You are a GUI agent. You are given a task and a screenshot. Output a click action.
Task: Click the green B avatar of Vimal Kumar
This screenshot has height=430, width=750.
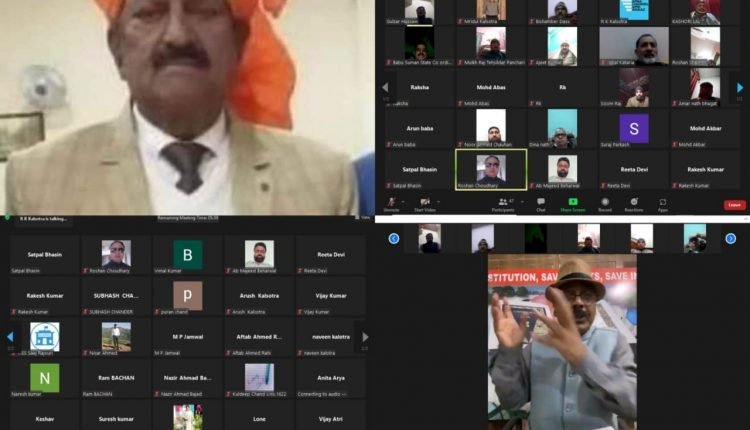[188, 254]
